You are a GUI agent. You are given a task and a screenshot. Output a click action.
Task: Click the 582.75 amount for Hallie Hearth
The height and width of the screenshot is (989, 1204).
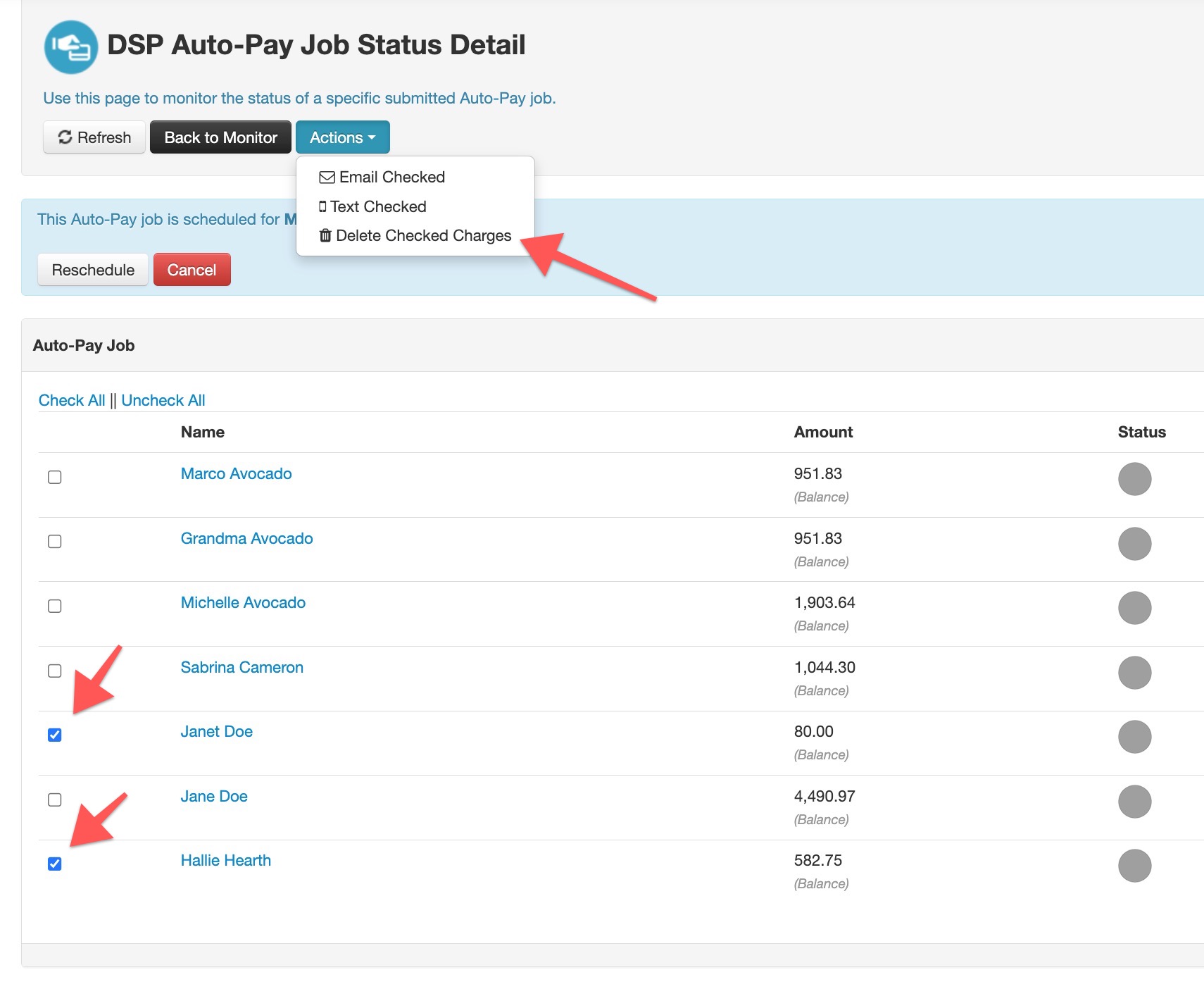pos(818,860)
